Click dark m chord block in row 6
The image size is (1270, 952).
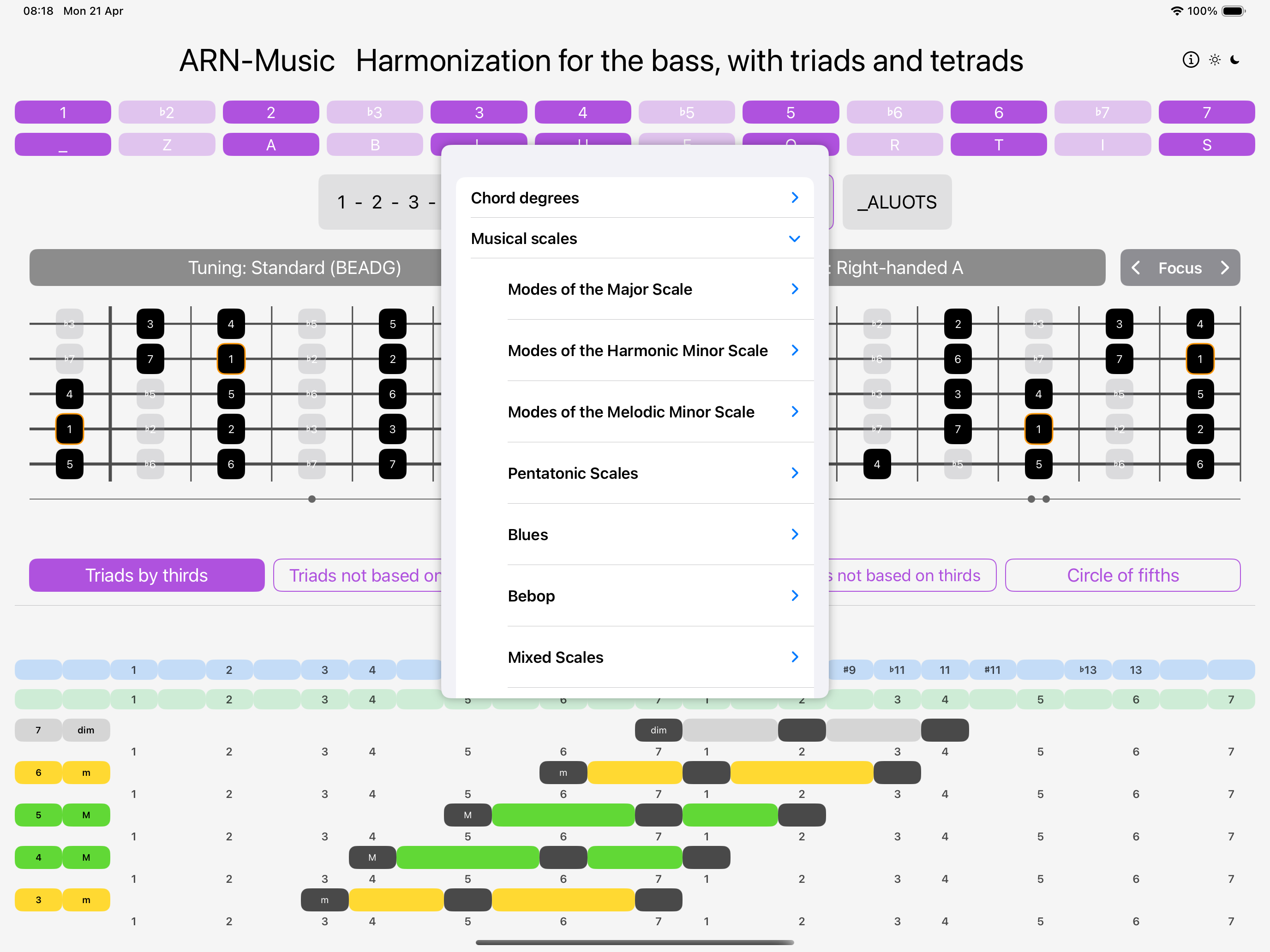(563, 773)
